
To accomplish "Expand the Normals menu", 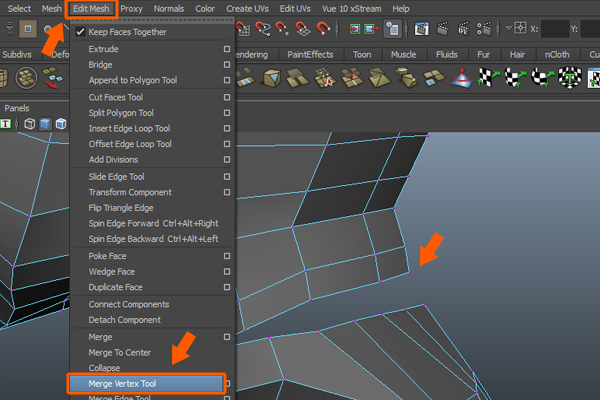I will 168,8.
